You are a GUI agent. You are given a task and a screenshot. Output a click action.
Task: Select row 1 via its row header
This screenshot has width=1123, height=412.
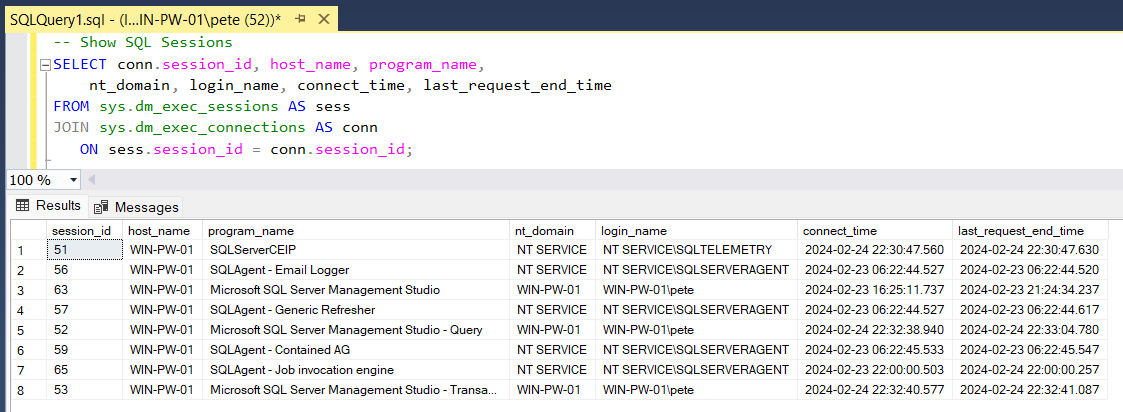click(22, 250)
